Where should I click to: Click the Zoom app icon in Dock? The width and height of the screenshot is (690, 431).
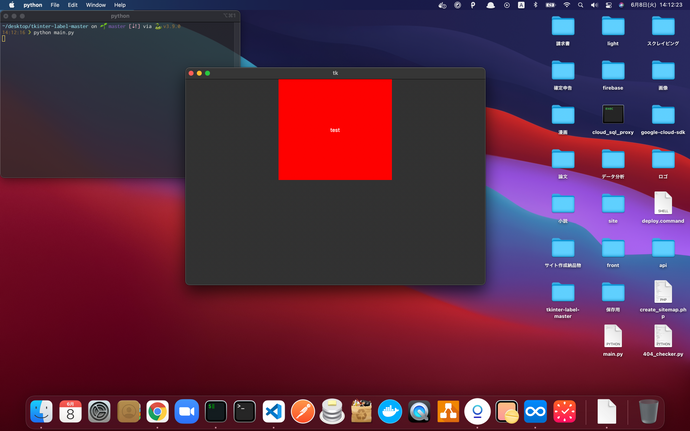(x=186, y=411)
